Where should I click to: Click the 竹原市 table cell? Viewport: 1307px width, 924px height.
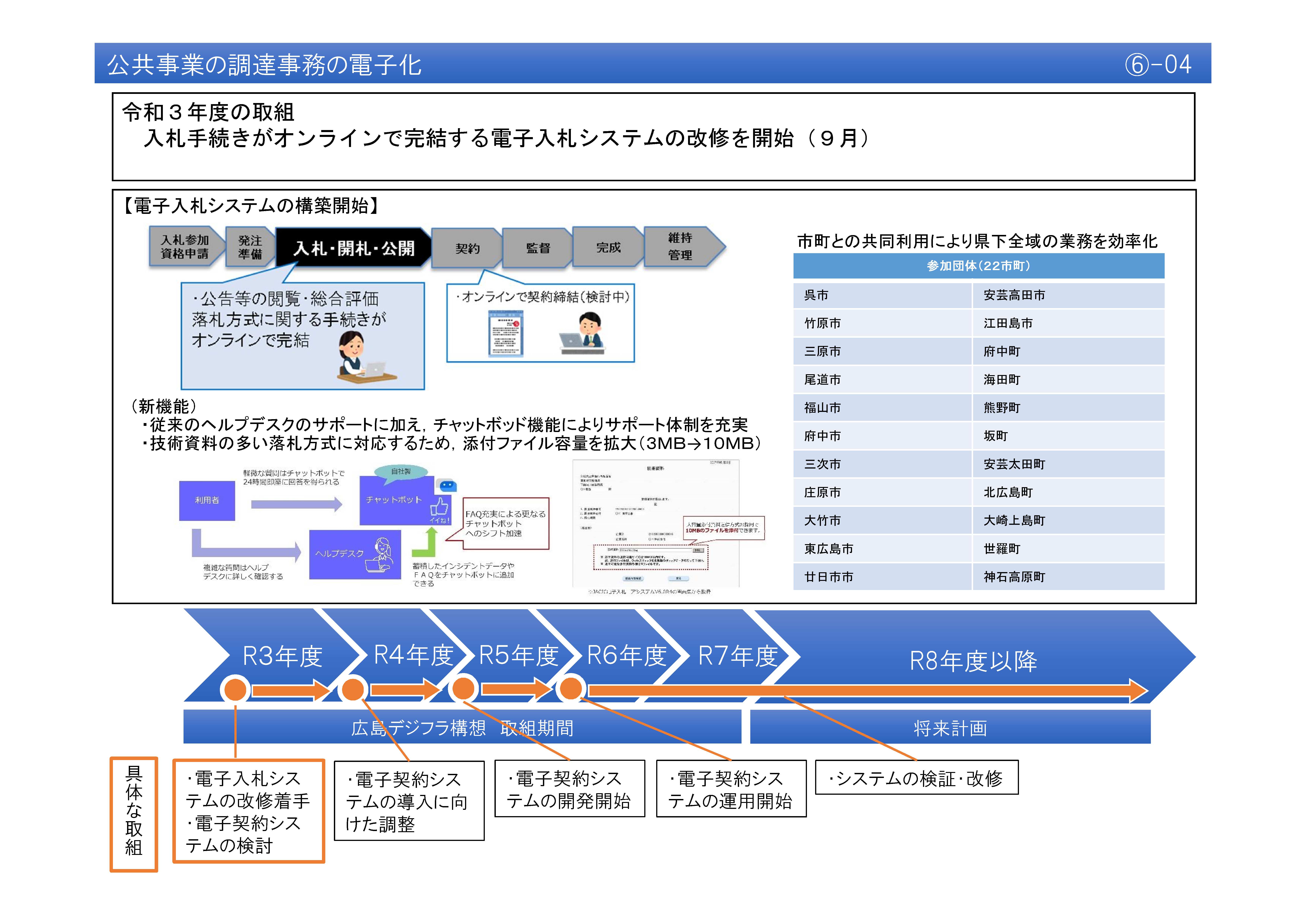click(x=882, y=323)
